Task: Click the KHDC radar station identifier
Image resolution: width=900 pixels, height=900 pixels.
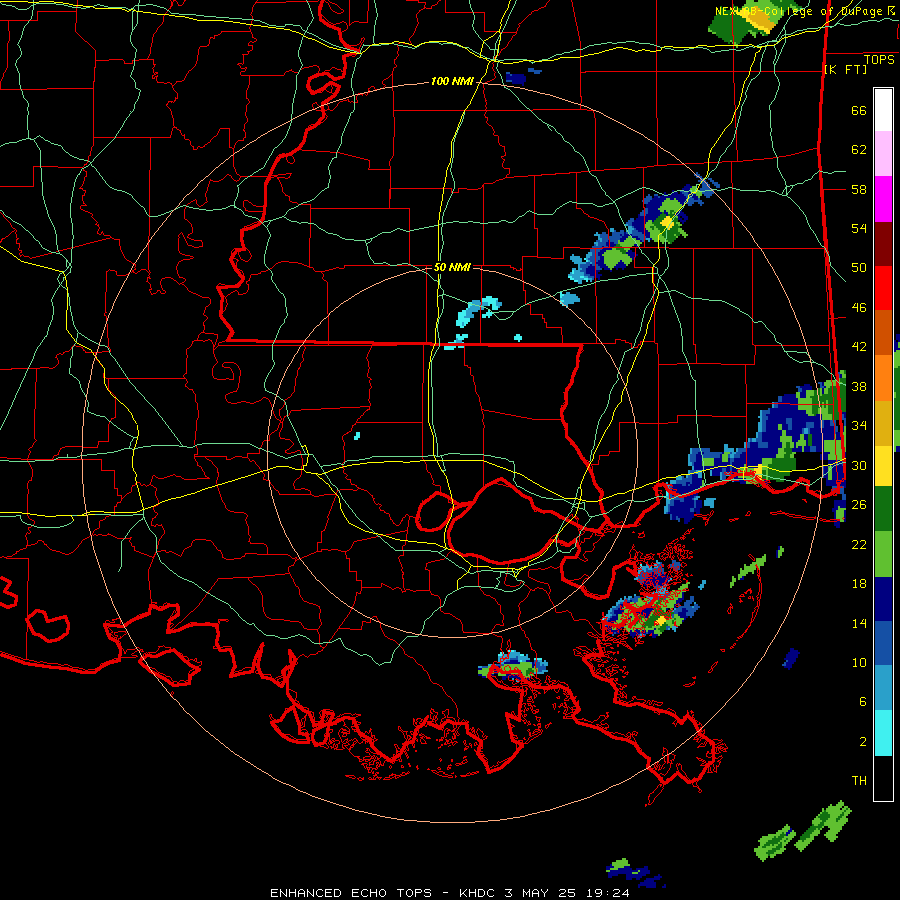Action: click(x=479, y=893)
